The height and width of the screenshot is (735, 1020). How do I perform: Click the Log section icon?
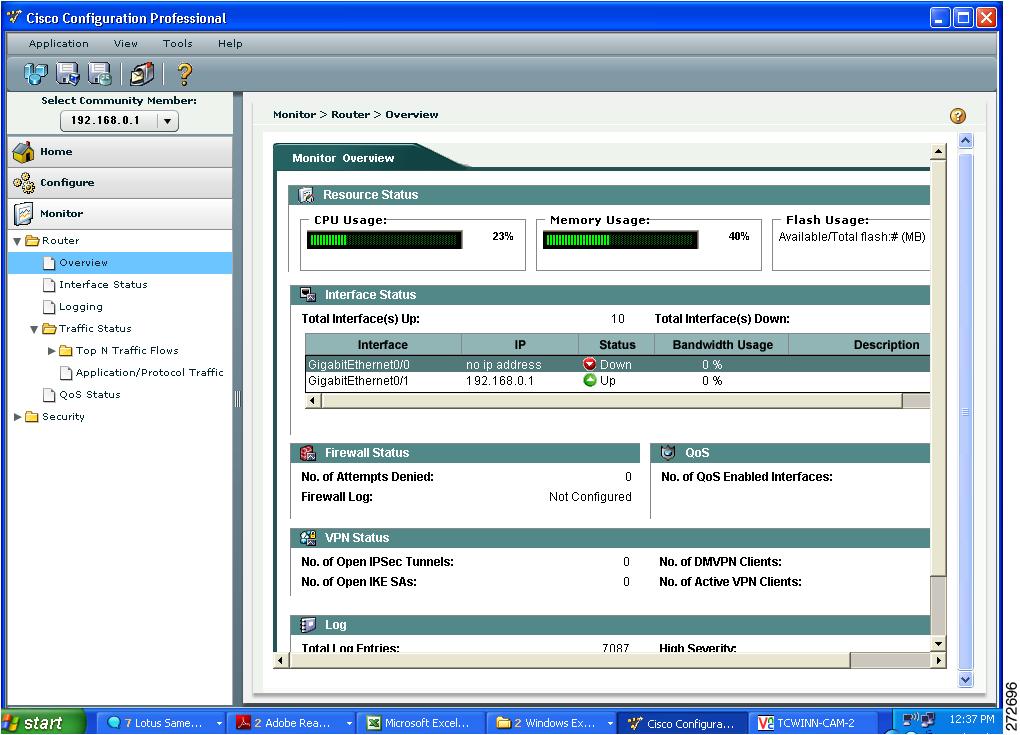[x=308, y=625]
